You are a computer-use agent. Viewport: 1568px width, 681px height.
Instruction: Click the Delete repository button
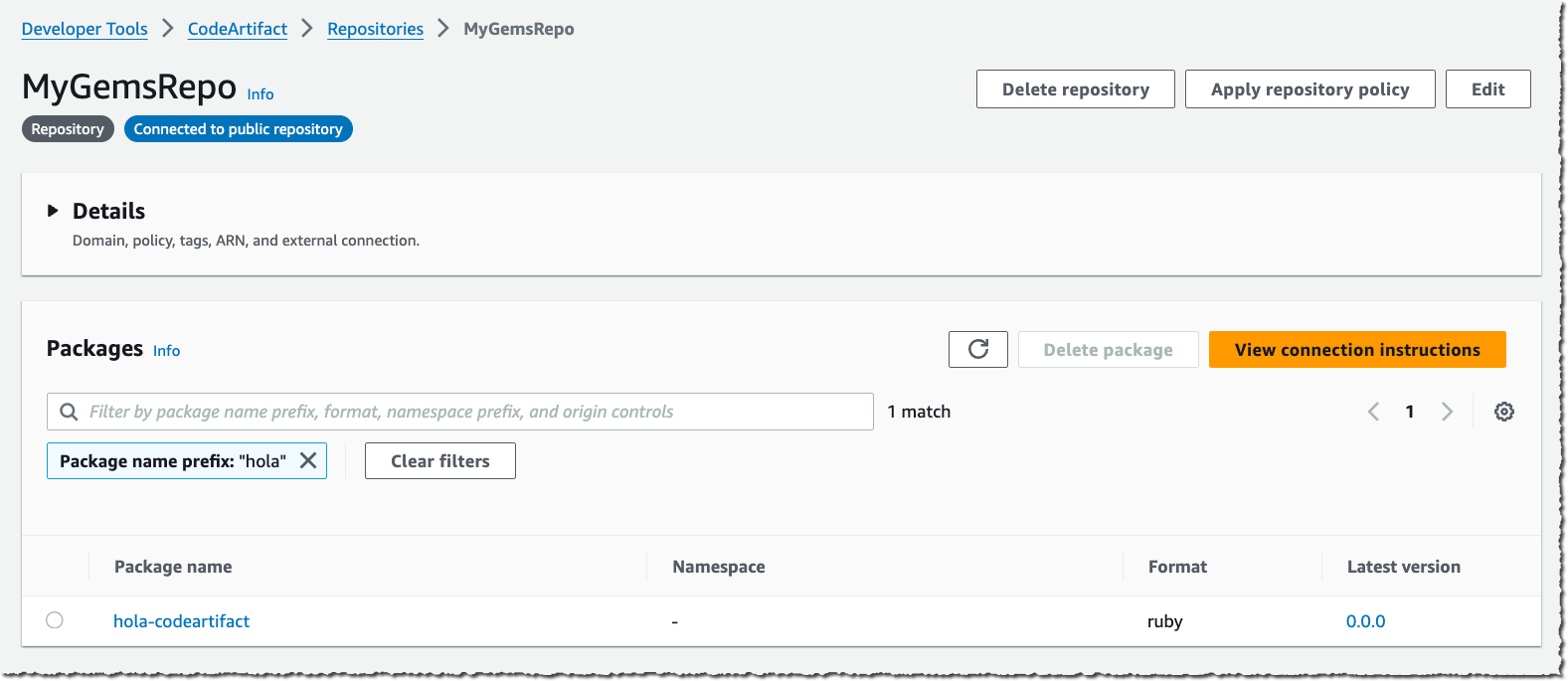point(1076,89)
